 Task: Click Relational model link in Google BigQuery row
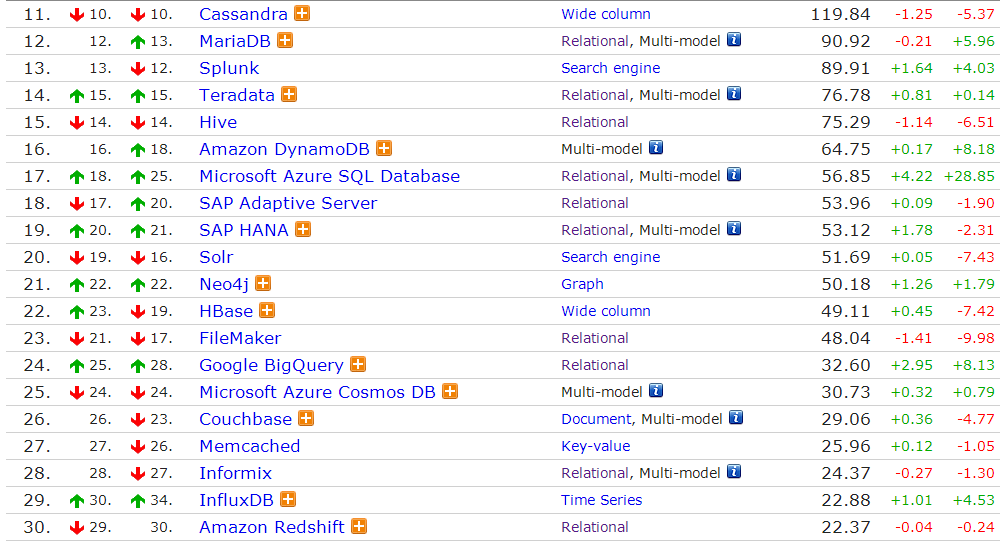pos(595,365)
